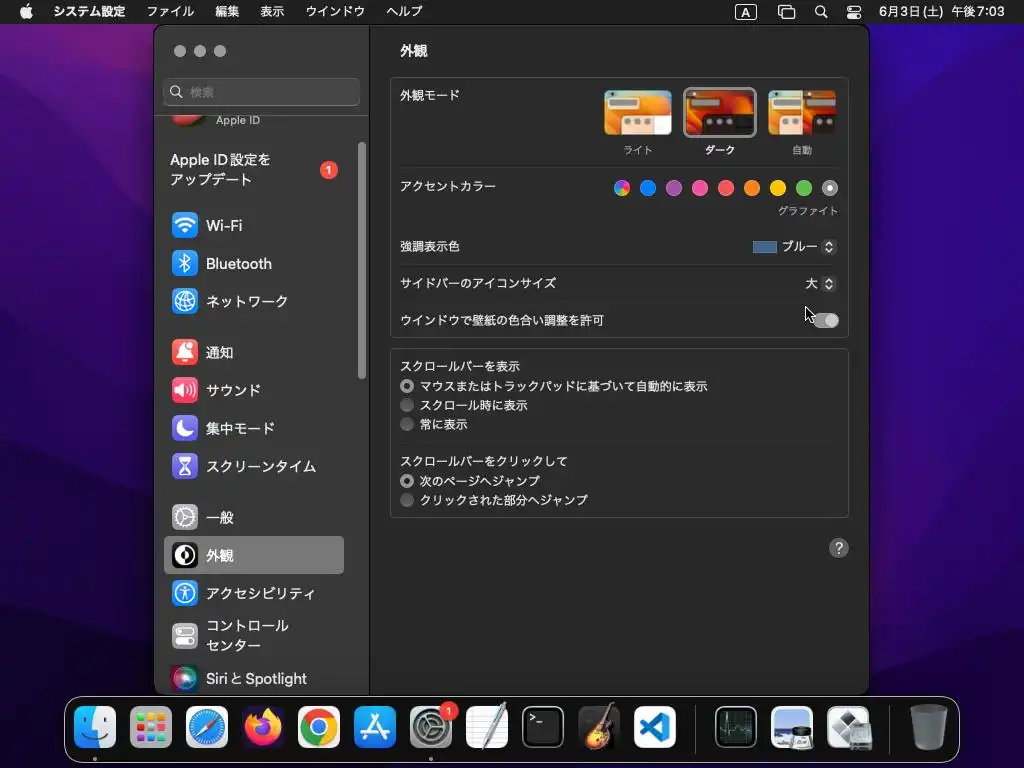1024x768 pixels.
Task: Open the ファイル menu
Action: pyautogui.click(x=170, y=12)
